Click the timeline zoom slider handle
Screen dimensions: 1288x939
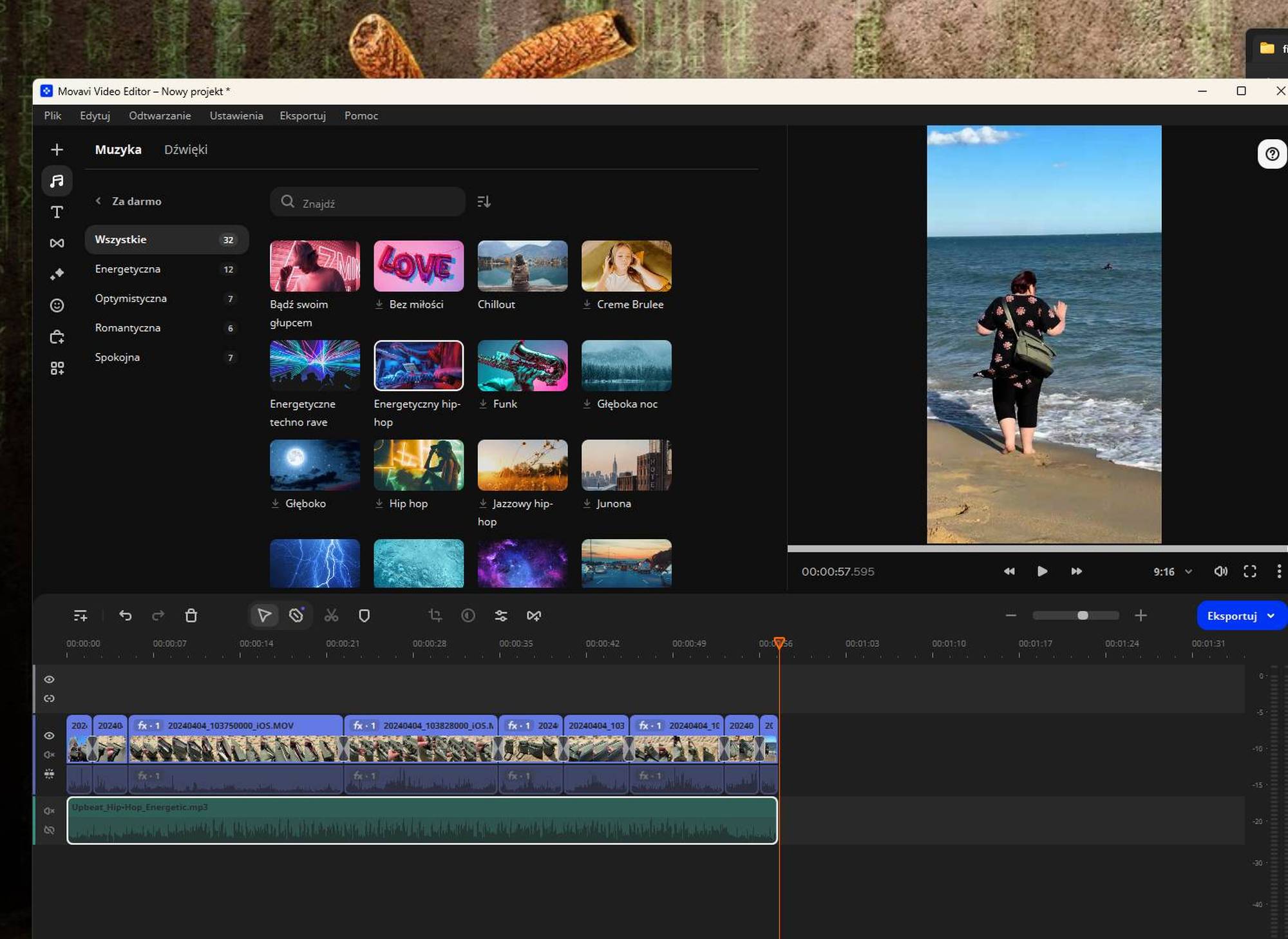pyautogui.click(x=1083, y=616)
